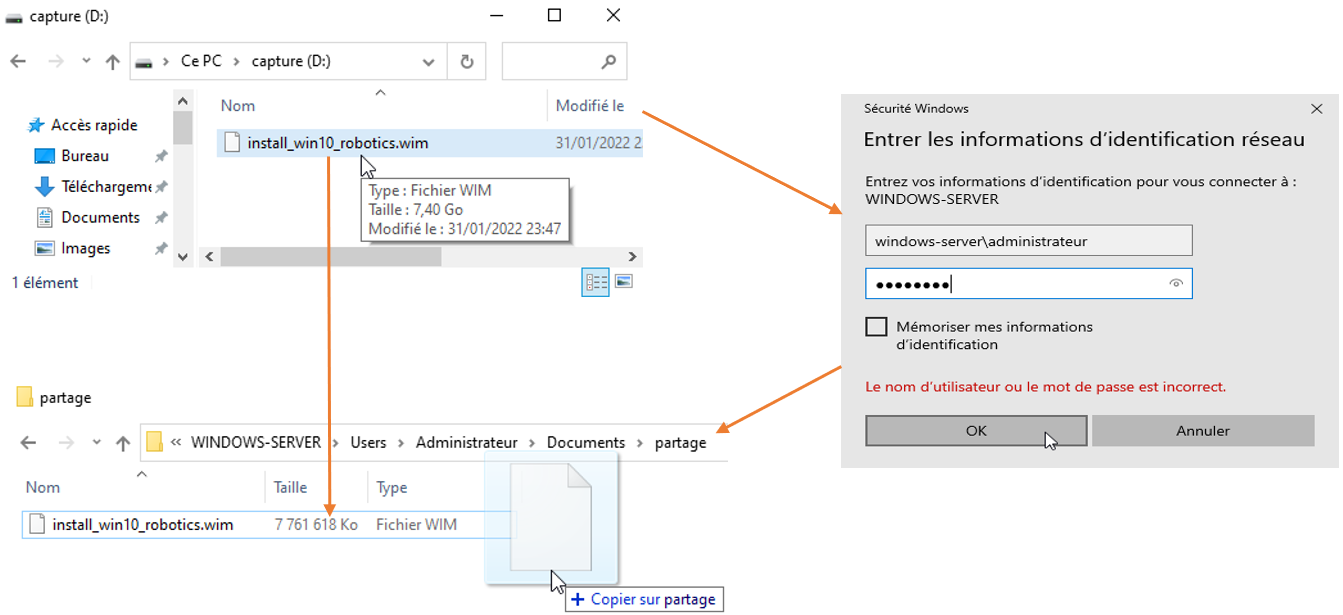Click file icon of install_win10_robotics.wim in partage
This screenshot has height=615, width=1343.
coord(37,524)
